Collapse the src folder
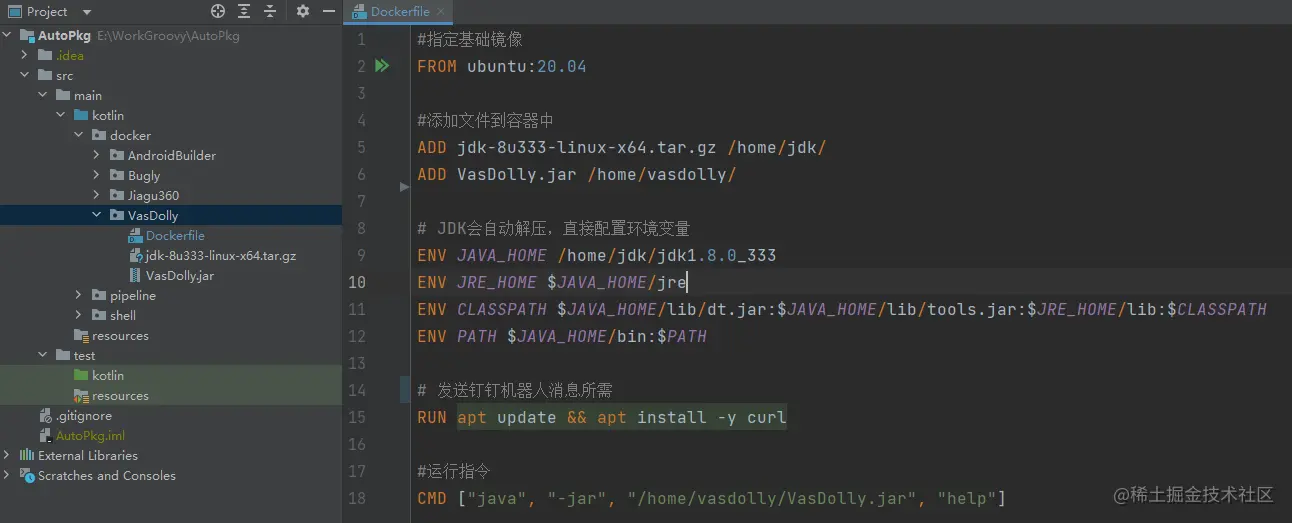The image size is (1292, 523). [25, 76]
